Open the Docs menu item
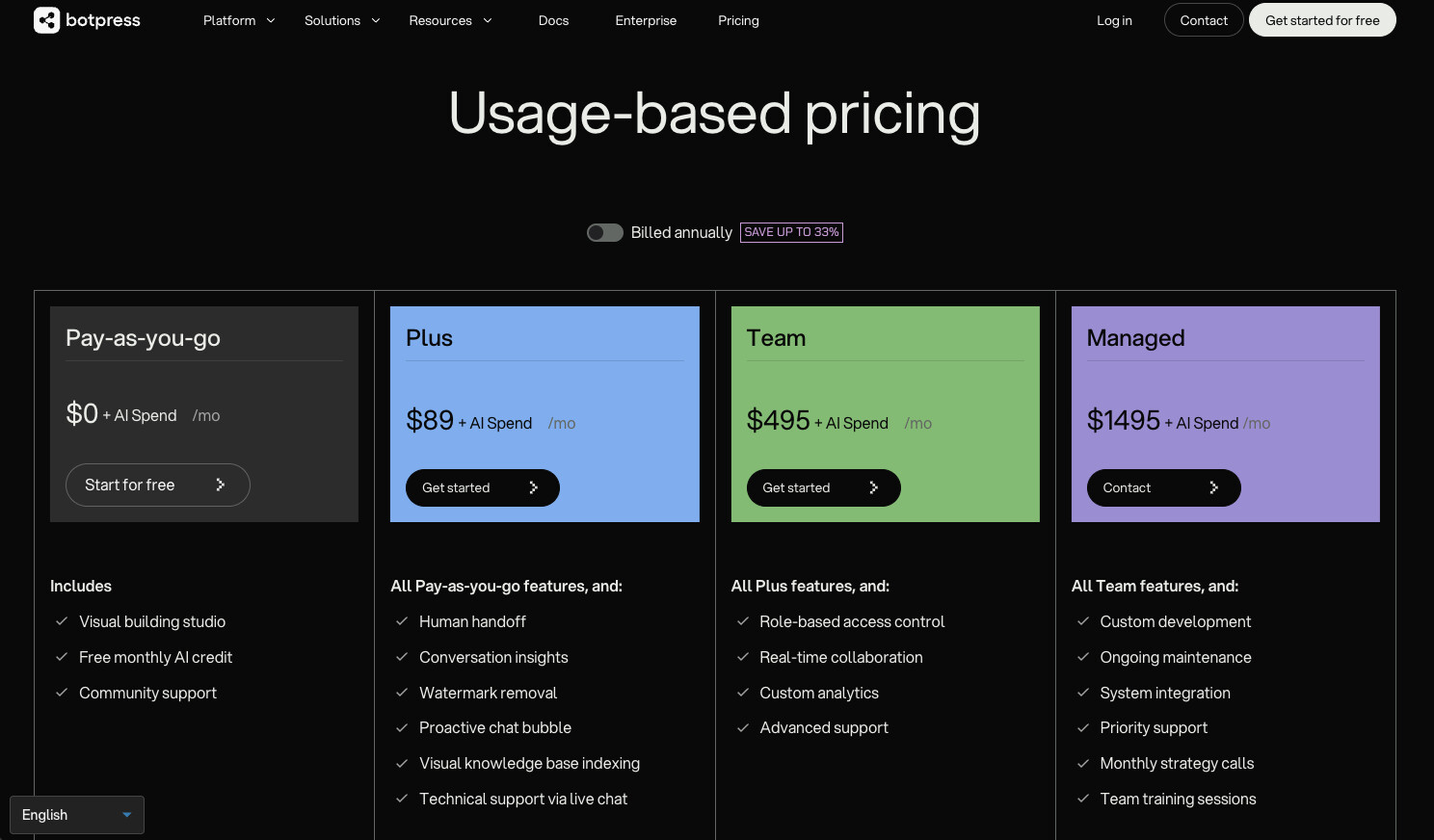The image size is (1434, 840). pyautogui.click(x=553, y=20)
